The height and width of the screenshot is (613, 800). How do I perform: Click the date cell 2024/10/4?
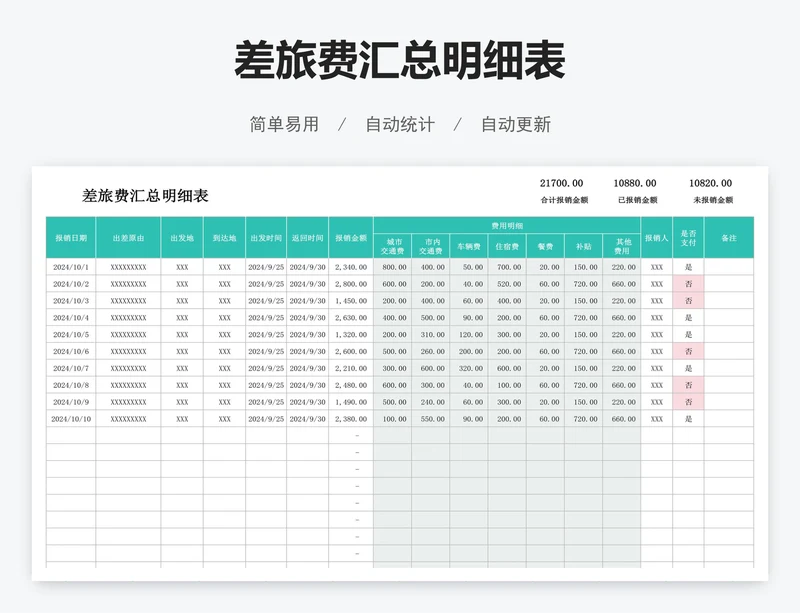(x=71, y=317)
